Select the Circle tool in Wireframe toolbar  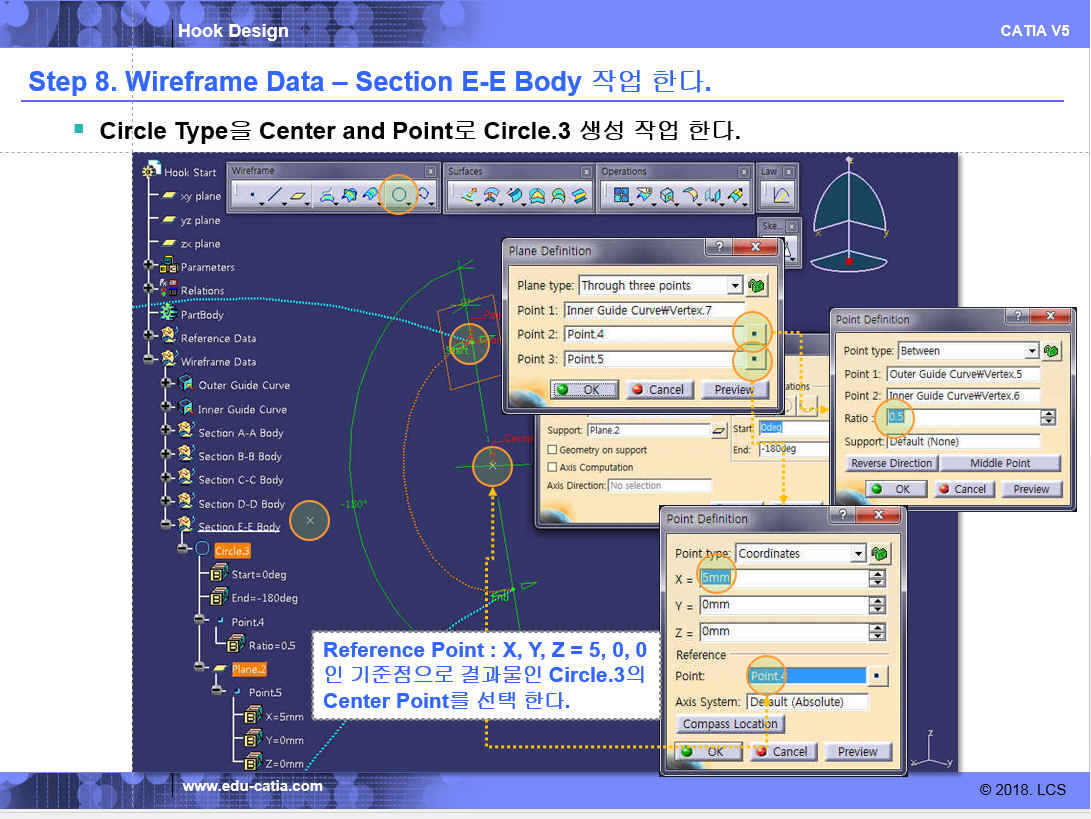[399, 196]
